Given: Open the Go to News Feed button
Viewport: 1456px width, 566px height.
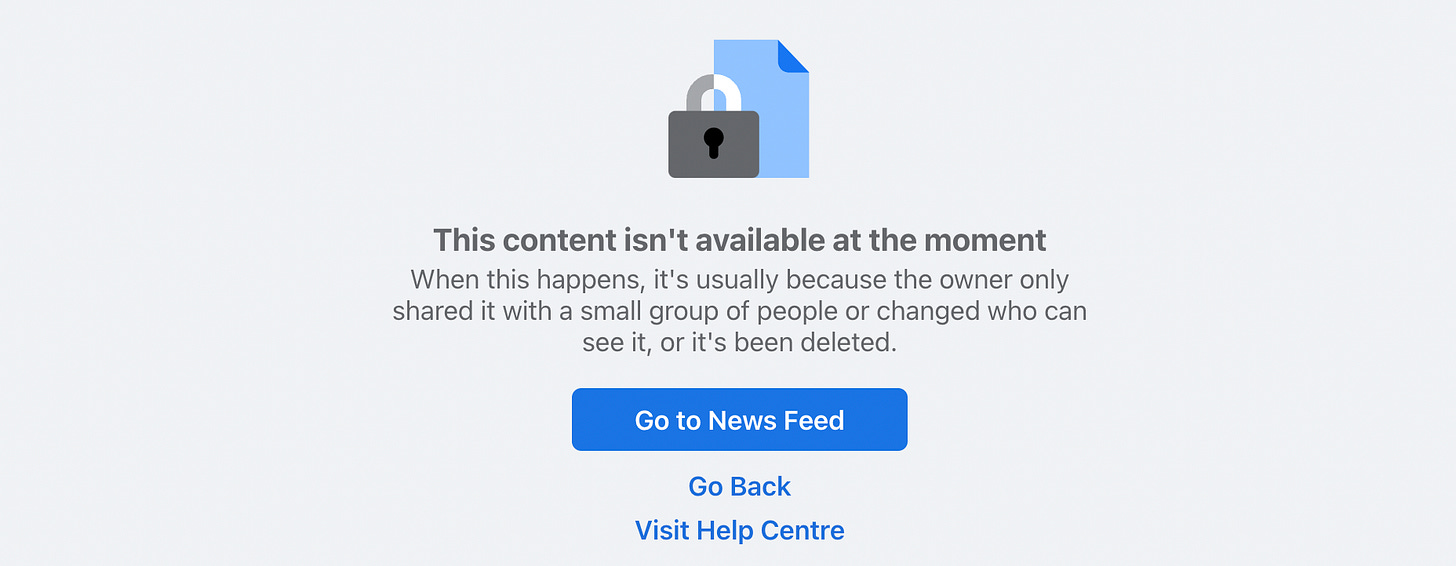Looking at the screenshot, I should 740,420.
